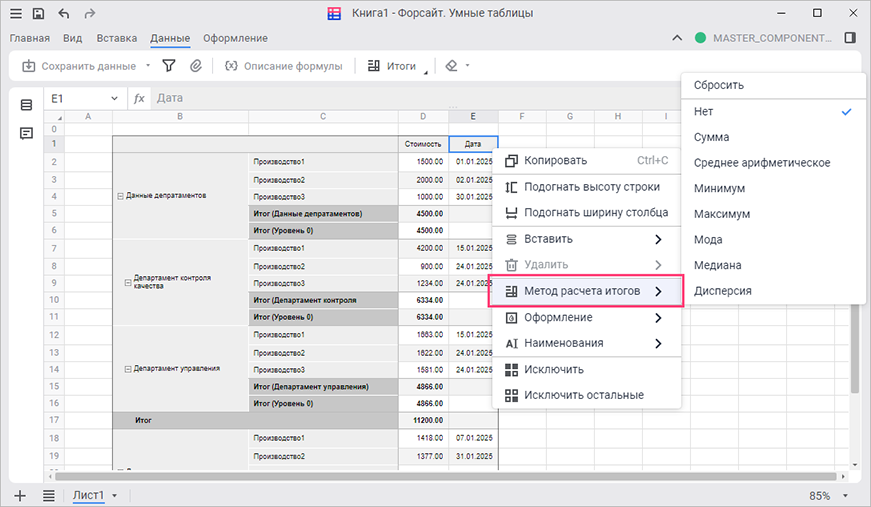The height and width of the screenshot is (507, 871).
Task: Click the save diskette icon
Action: tap(38, 13)
